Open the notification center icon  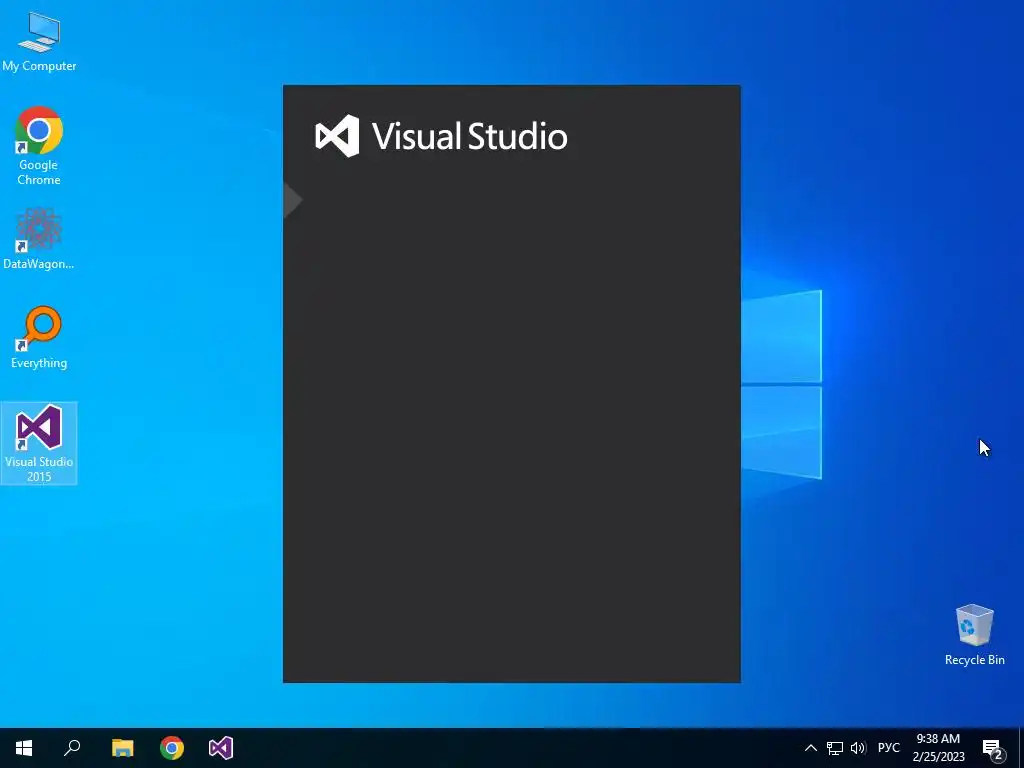993,748
